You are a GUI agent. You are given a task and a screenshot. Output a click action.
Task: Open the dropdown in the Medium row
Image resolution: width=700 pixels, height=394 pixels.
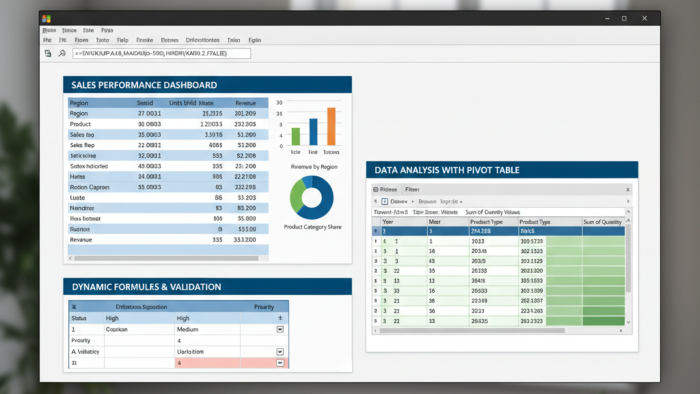point(280,329)
